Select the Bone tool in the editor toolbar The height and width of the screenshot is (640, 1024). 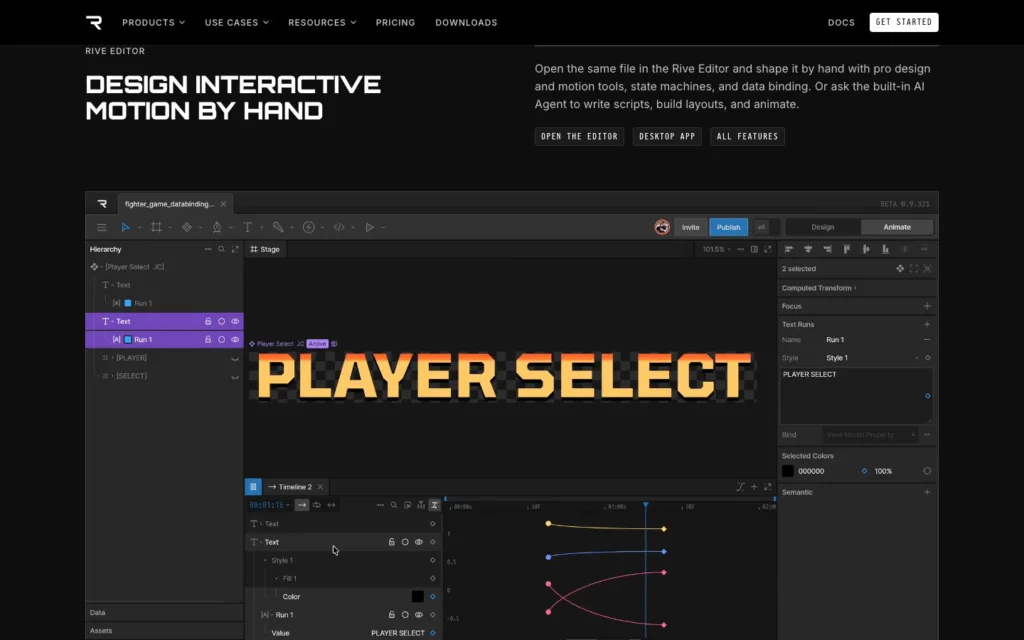tap(278, 227)
